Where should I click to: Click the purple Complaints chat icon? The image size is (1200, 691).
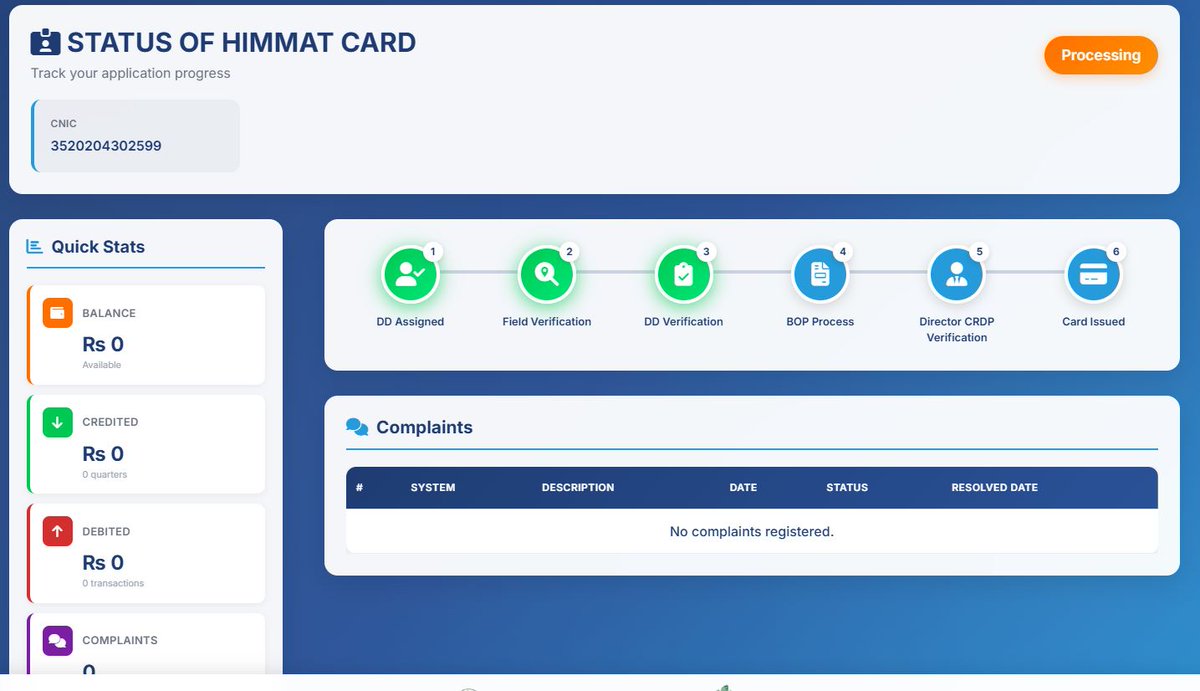[57, 640]
